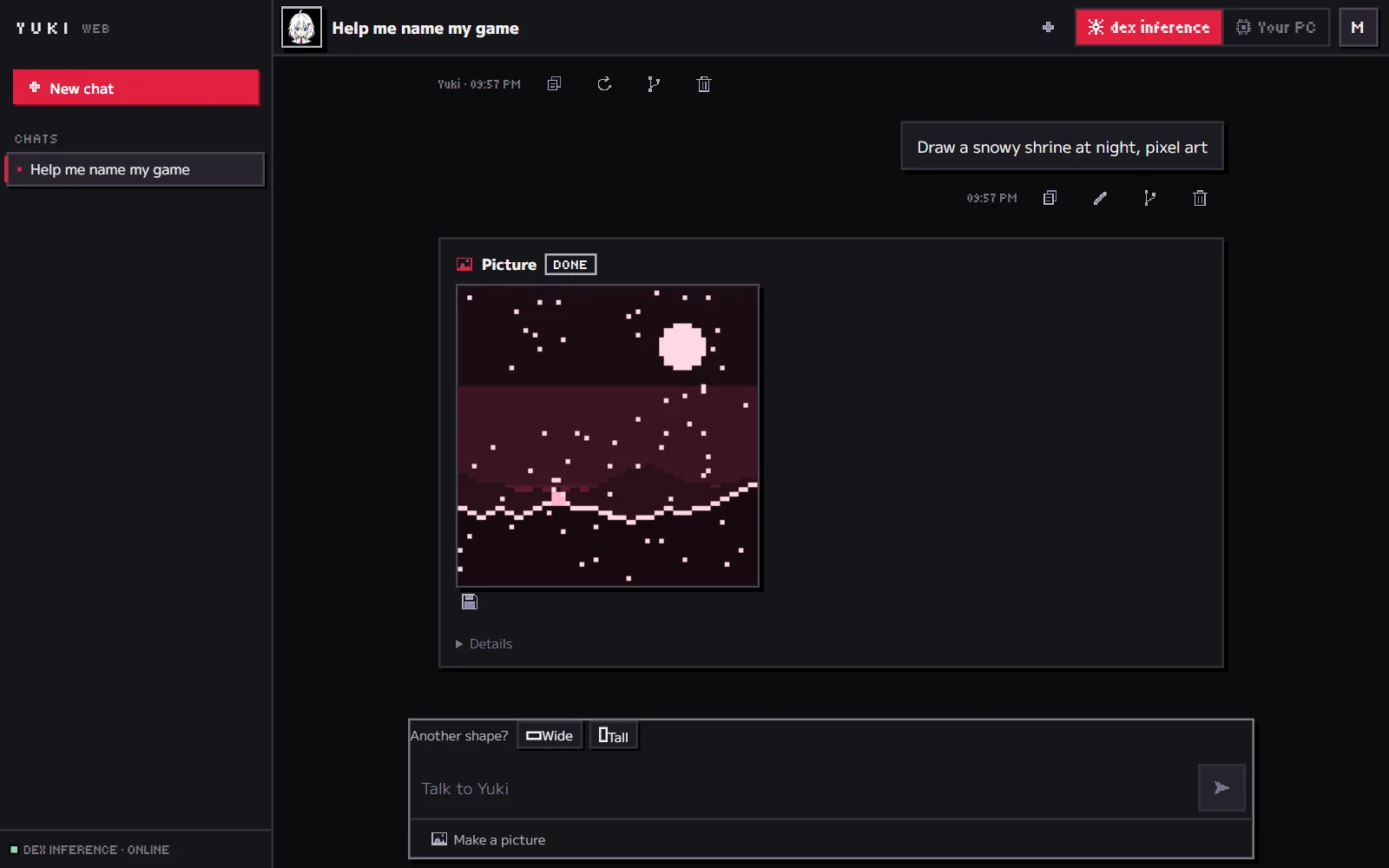Delete Yuki's message

[704, 84]
